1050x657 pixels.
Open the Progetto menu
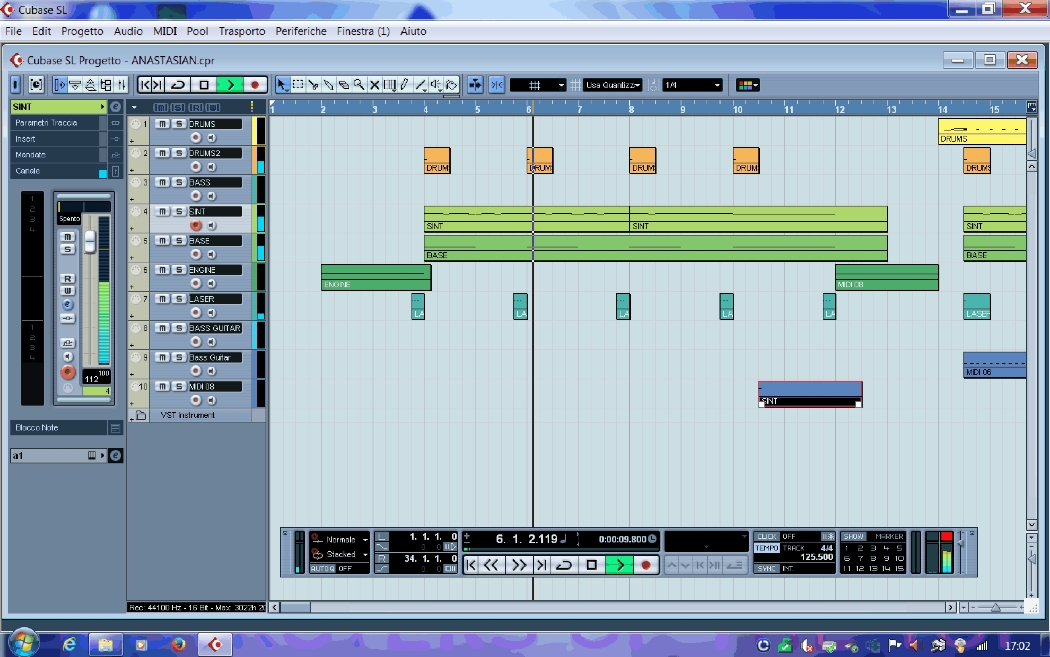click(82, 31)
